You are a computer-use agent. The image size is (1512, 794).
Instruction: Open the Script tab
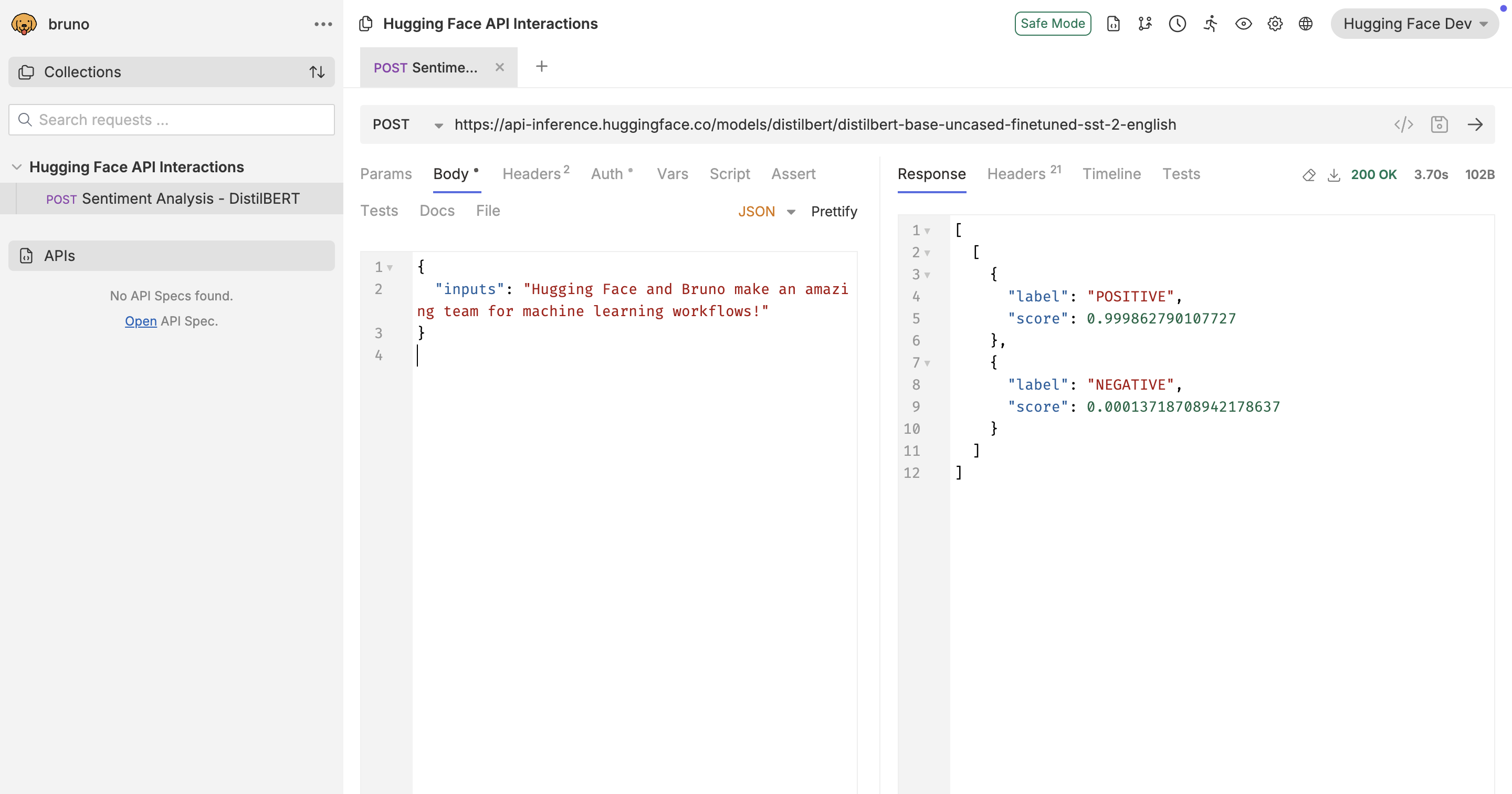coord(730,174)
